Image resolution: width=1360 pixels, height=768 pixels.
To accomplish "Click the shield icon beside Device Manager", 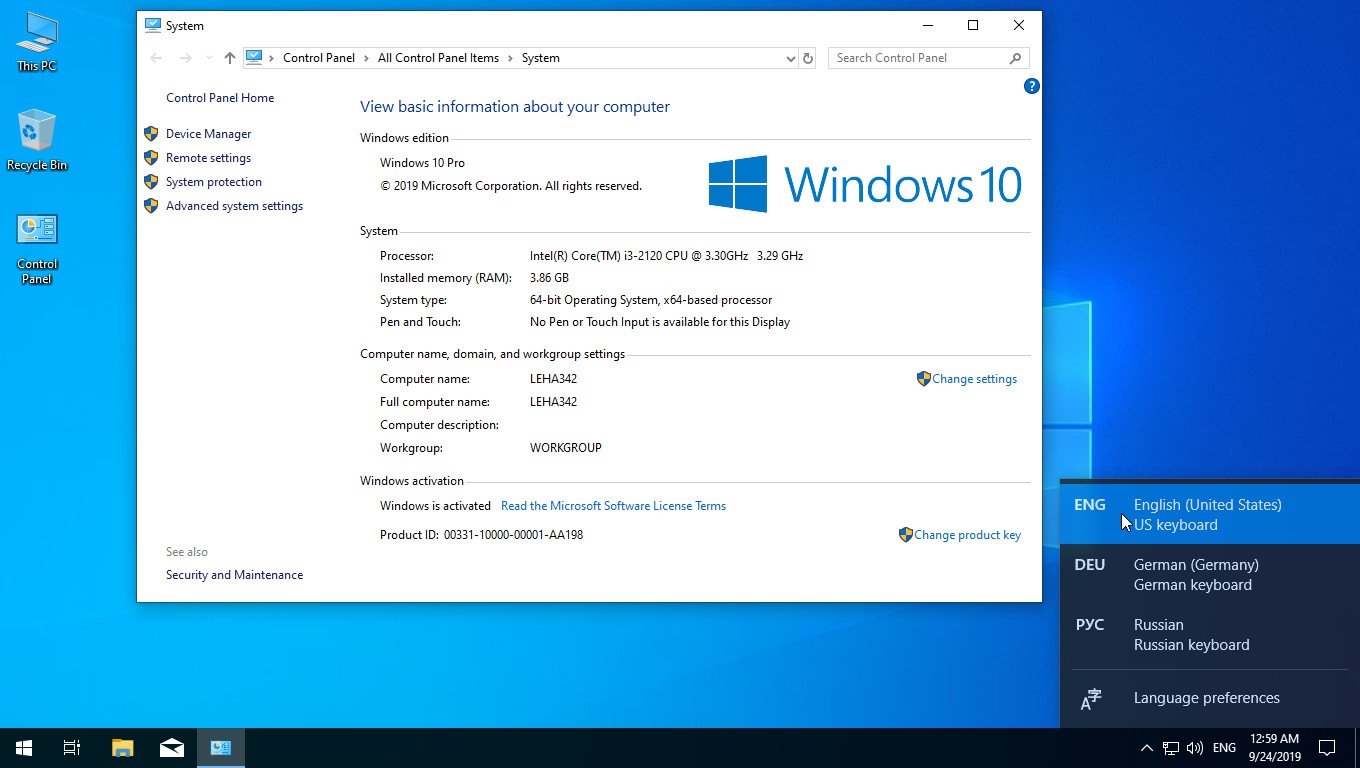I will [151, 134].
